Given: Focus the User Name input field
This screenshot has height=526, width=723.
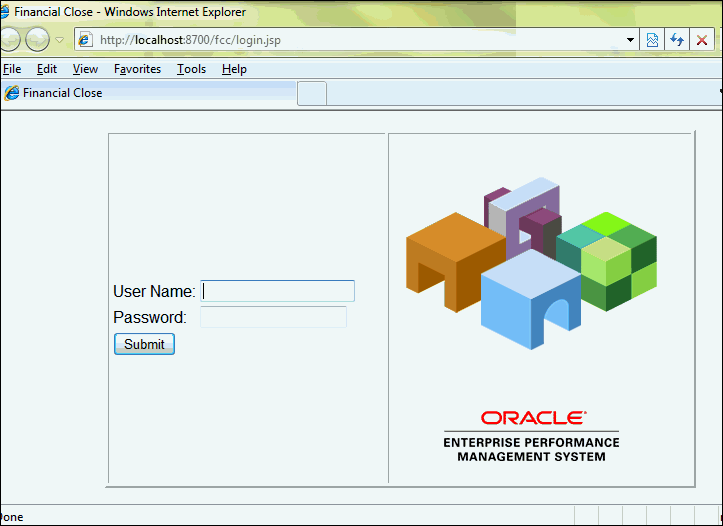Looking at the screenshot, I should [x=278, y=291].
